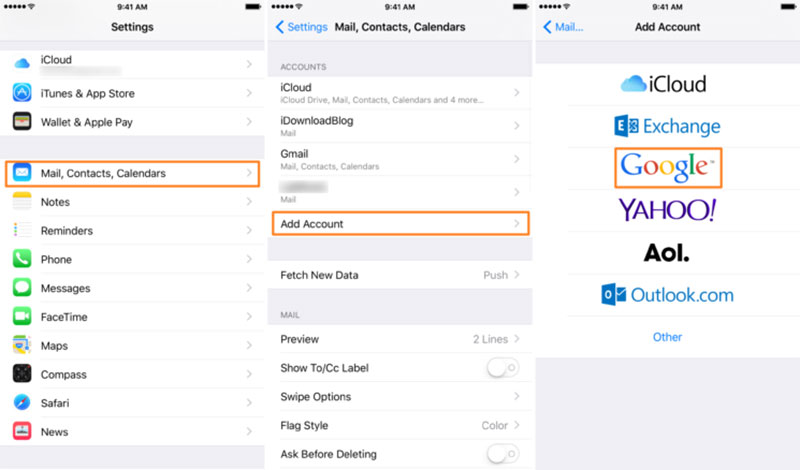The image size is (800, 470).
Task: Select the Notes app icon
Action: 22,202
